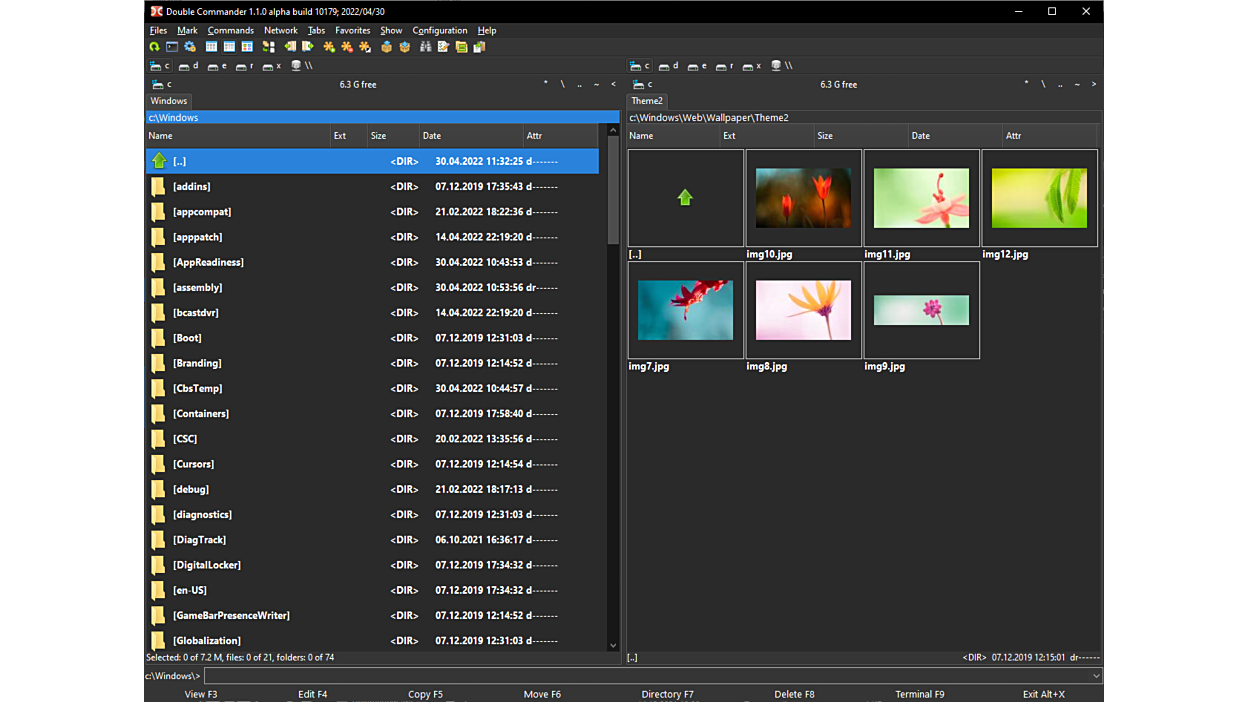Open the right panel drive list button
Image resolution: width=1248 pixels, height=702 pixels.
tap(641, 85)
